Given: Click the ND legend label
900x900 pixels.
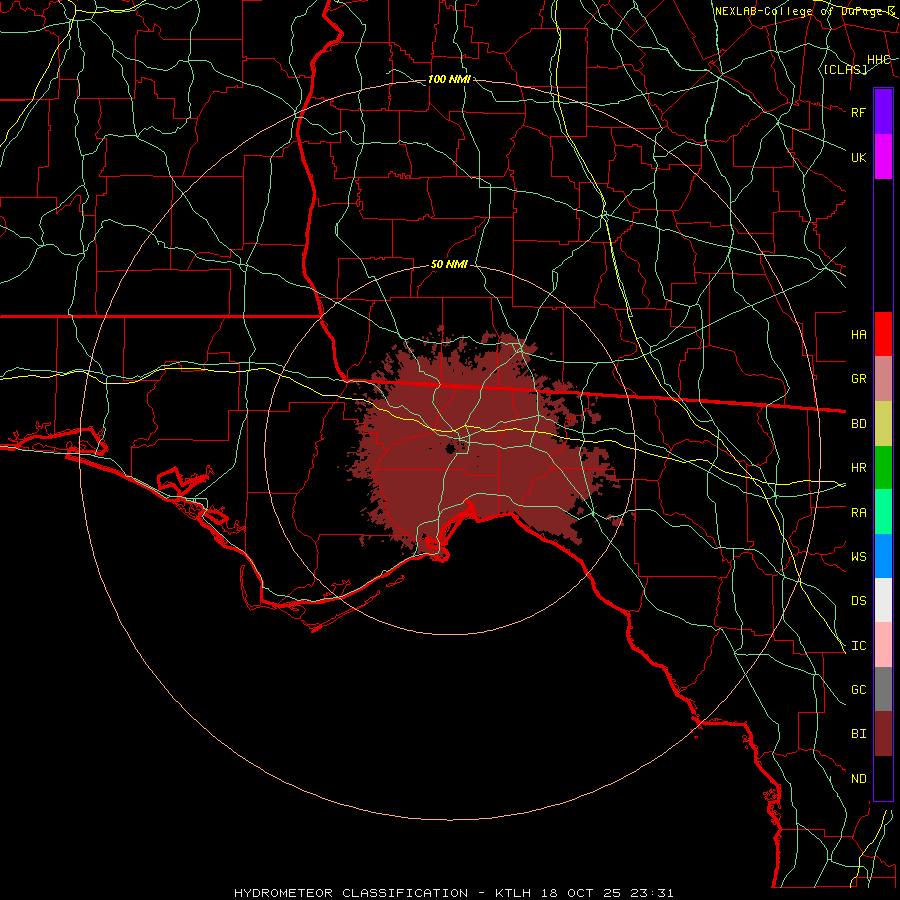Looking at the screenshot, I should (859, 779).
